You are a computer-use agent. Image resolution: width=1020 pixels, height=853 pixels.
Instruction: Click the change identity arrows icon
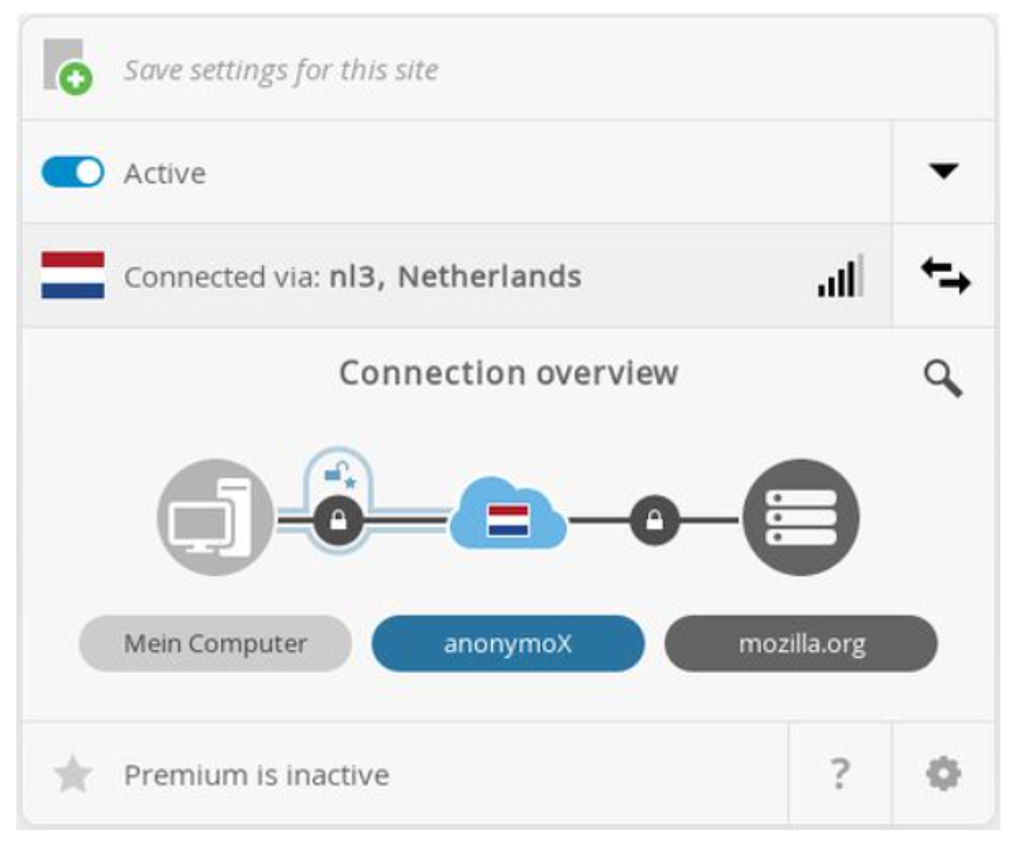(944, 275)
